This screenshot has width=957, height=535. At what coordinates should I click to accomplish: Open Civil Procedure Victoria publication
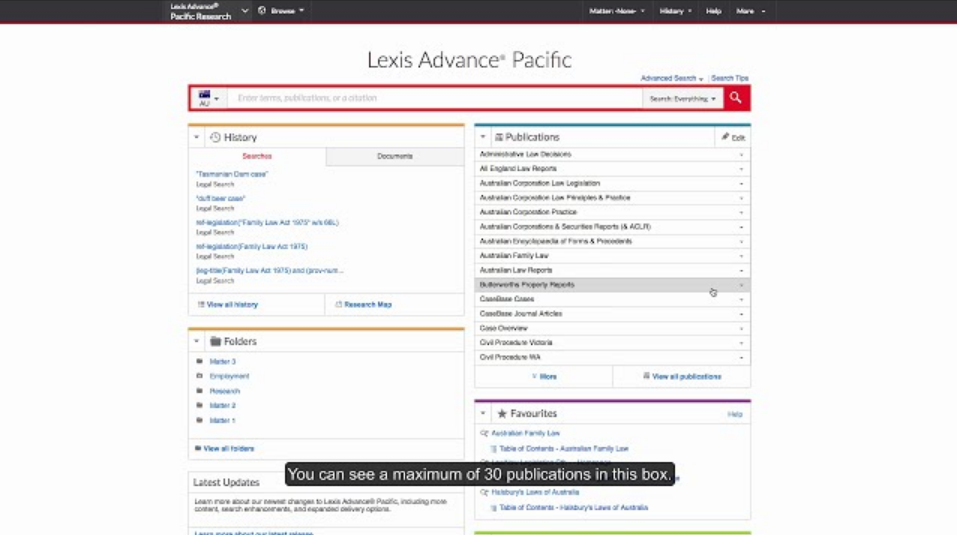pos(516,343)
